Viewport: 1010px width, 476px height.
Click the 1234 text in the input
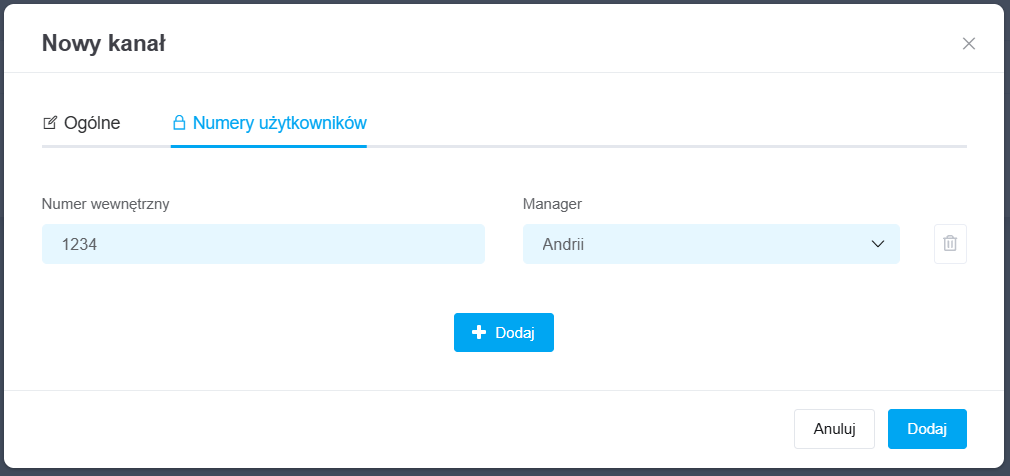(x=79, y=244)
